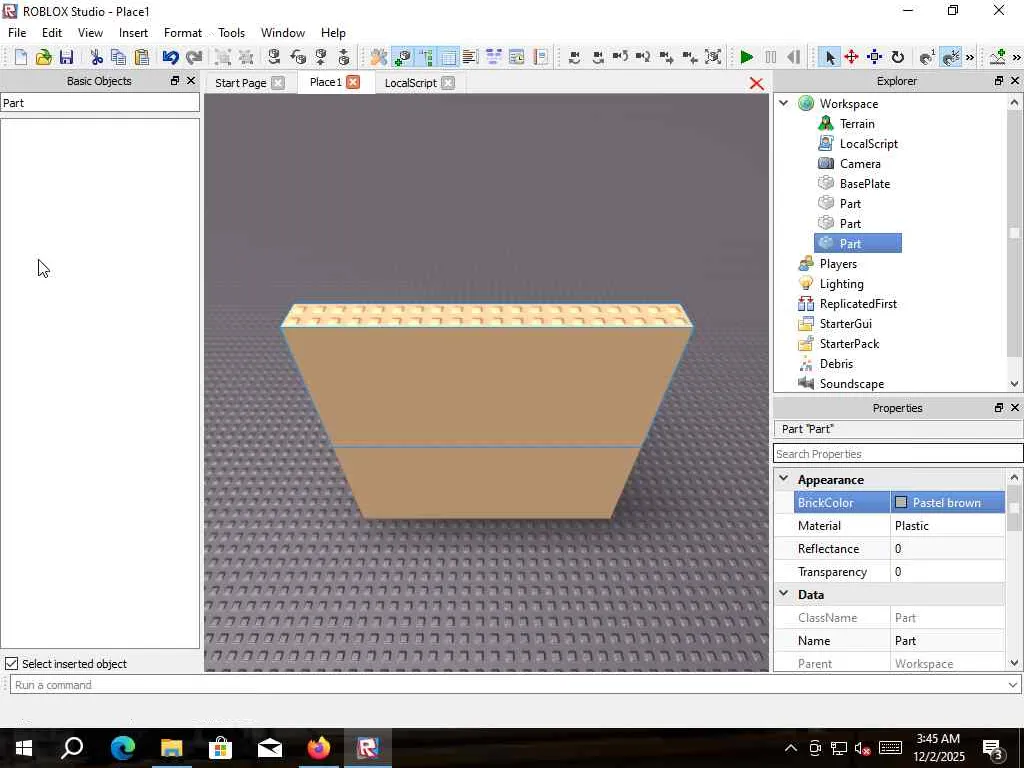Collapse the Appearance properties section
The width and height of the screenshot is (1024, 768).
(x=784, y=479)
